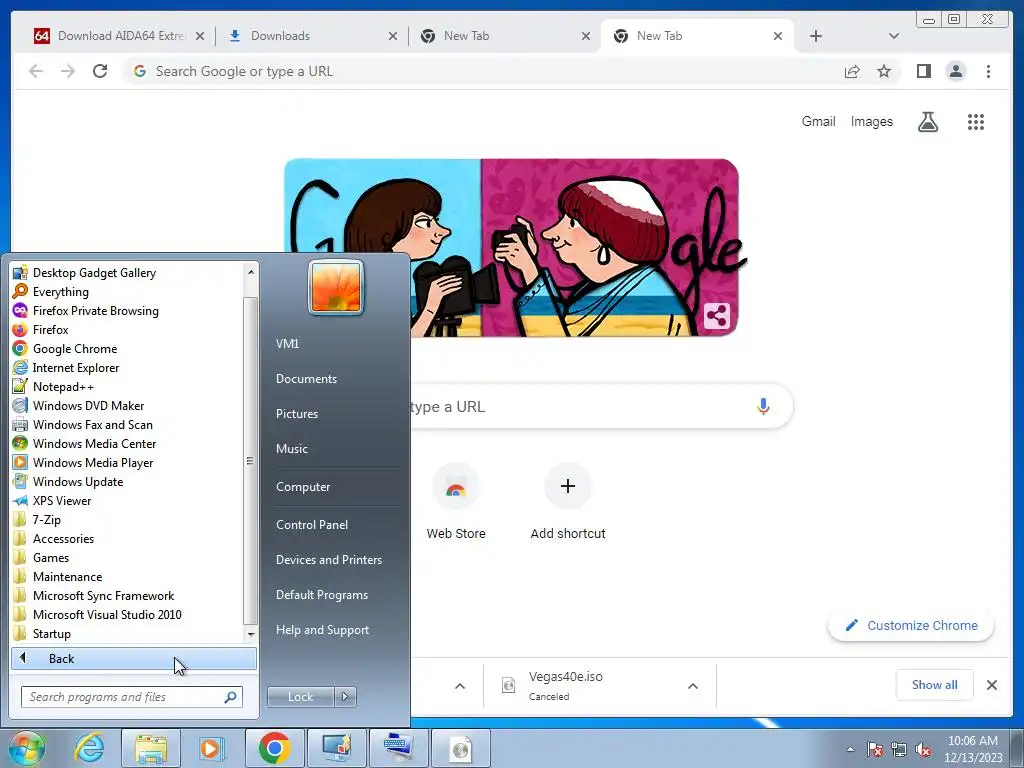This screenshot has width=1024, height=768.
Task: Click the Back button in Start menu
Action: 134,659
